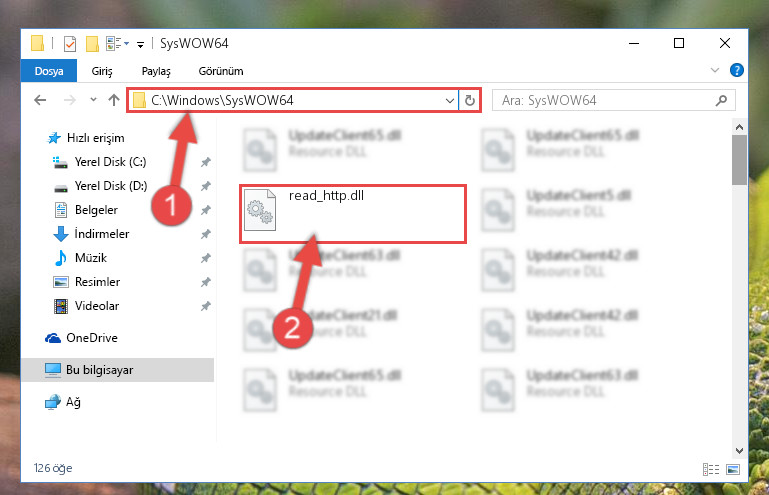769x495 pixels.
Task: Unpin Yerel Disk (C:) using its pin icon
Action: coord(205,162)
